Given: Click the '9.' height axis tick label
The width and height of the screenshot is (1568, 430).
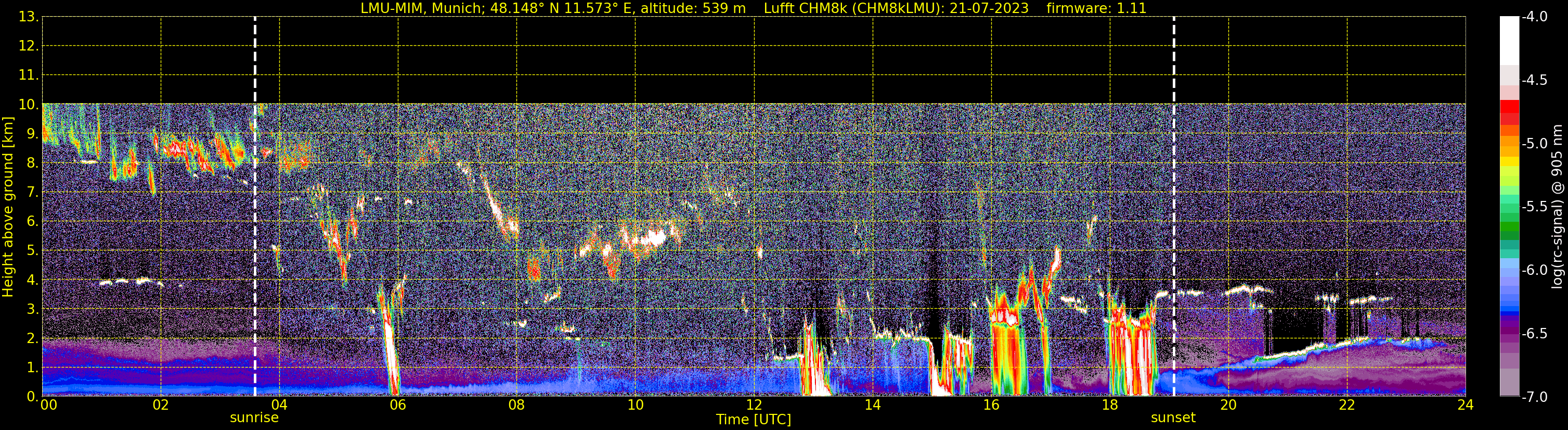Looking at the screenshot, I should [x=33, y=134].
